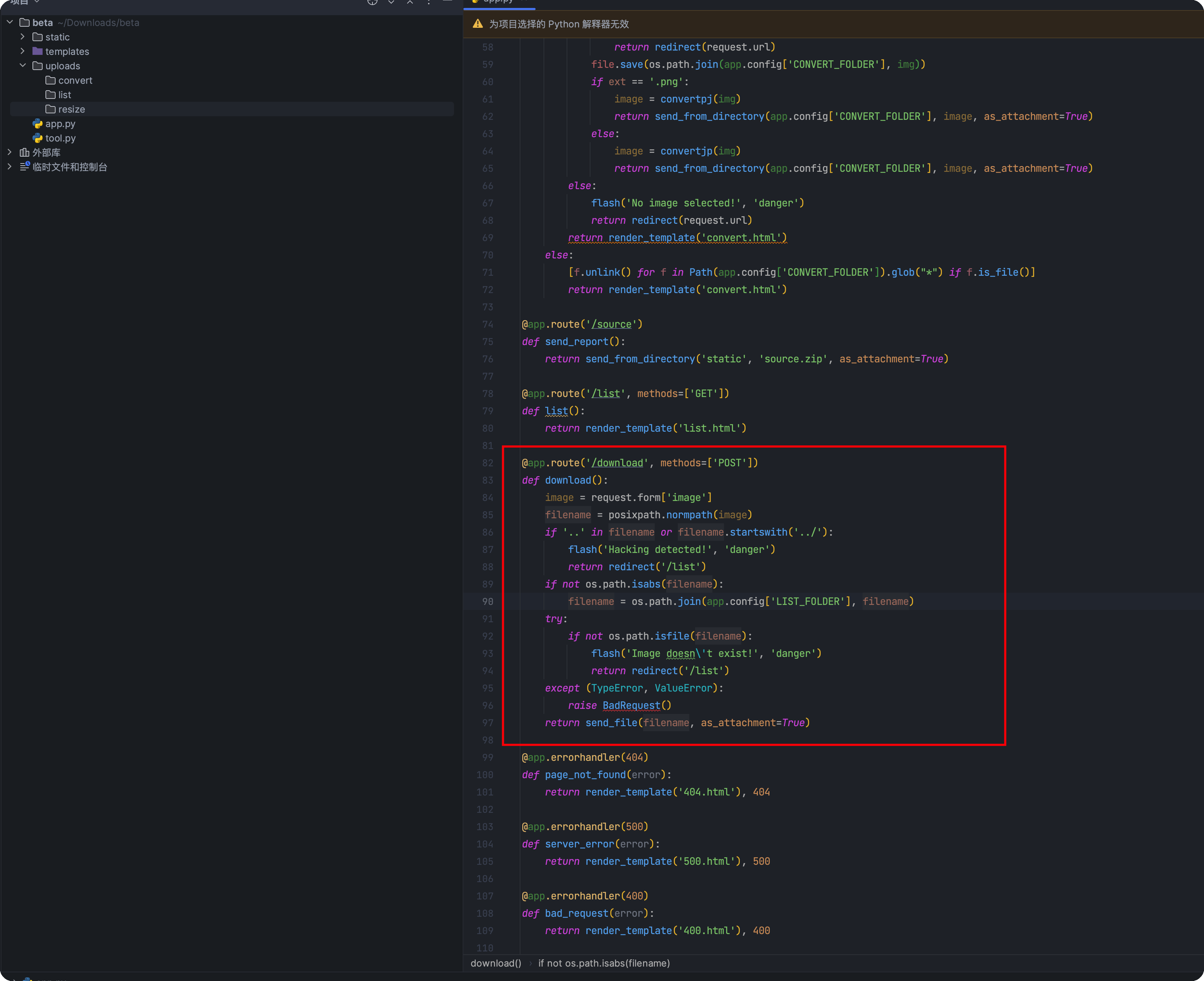The image size is (1204, 981).
Task: Click the purple templates folder icon
Action: [37, 51]
